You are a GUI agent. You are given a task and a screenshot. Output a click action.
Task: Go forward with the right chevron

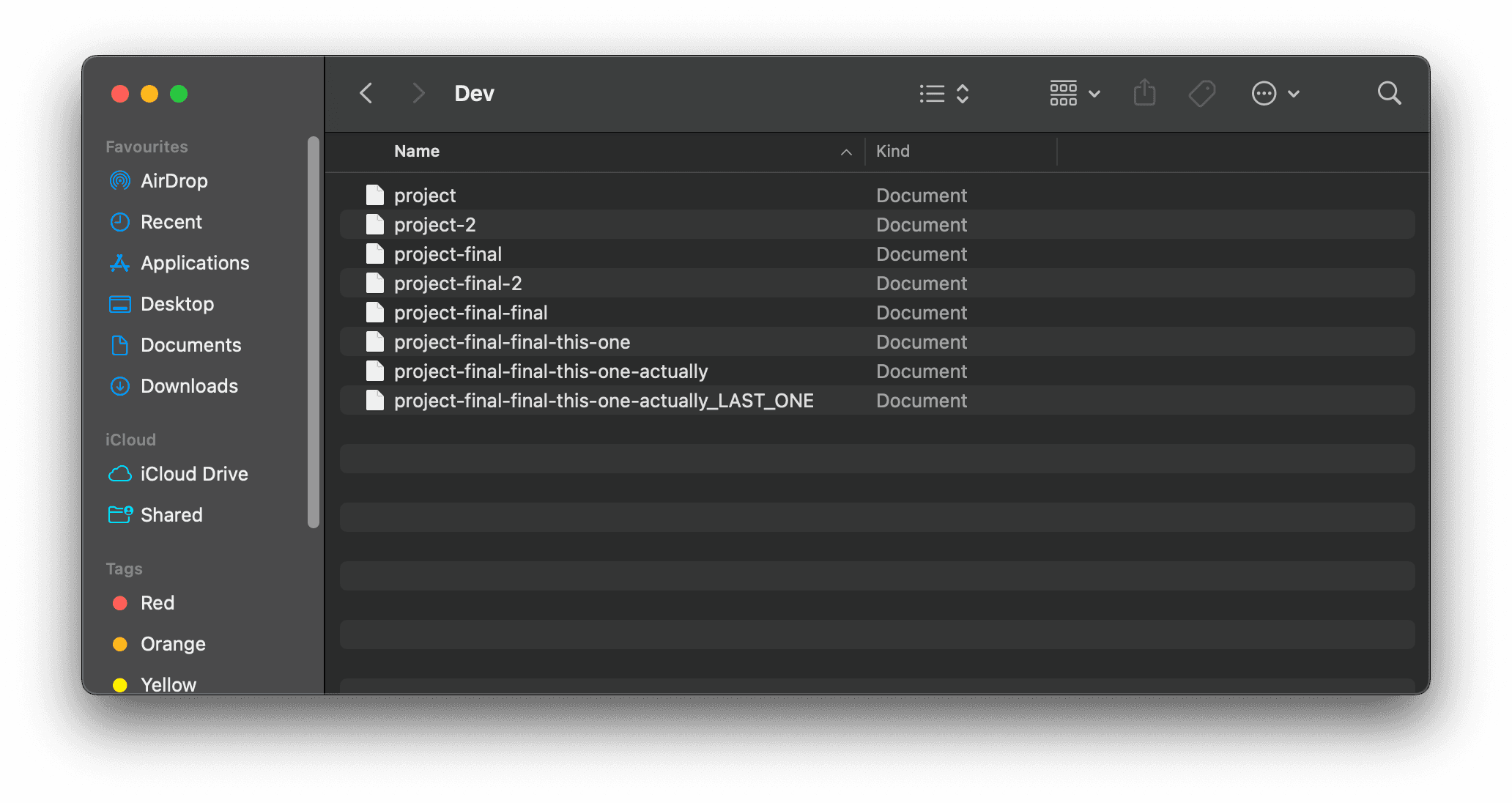coord(418,93)
